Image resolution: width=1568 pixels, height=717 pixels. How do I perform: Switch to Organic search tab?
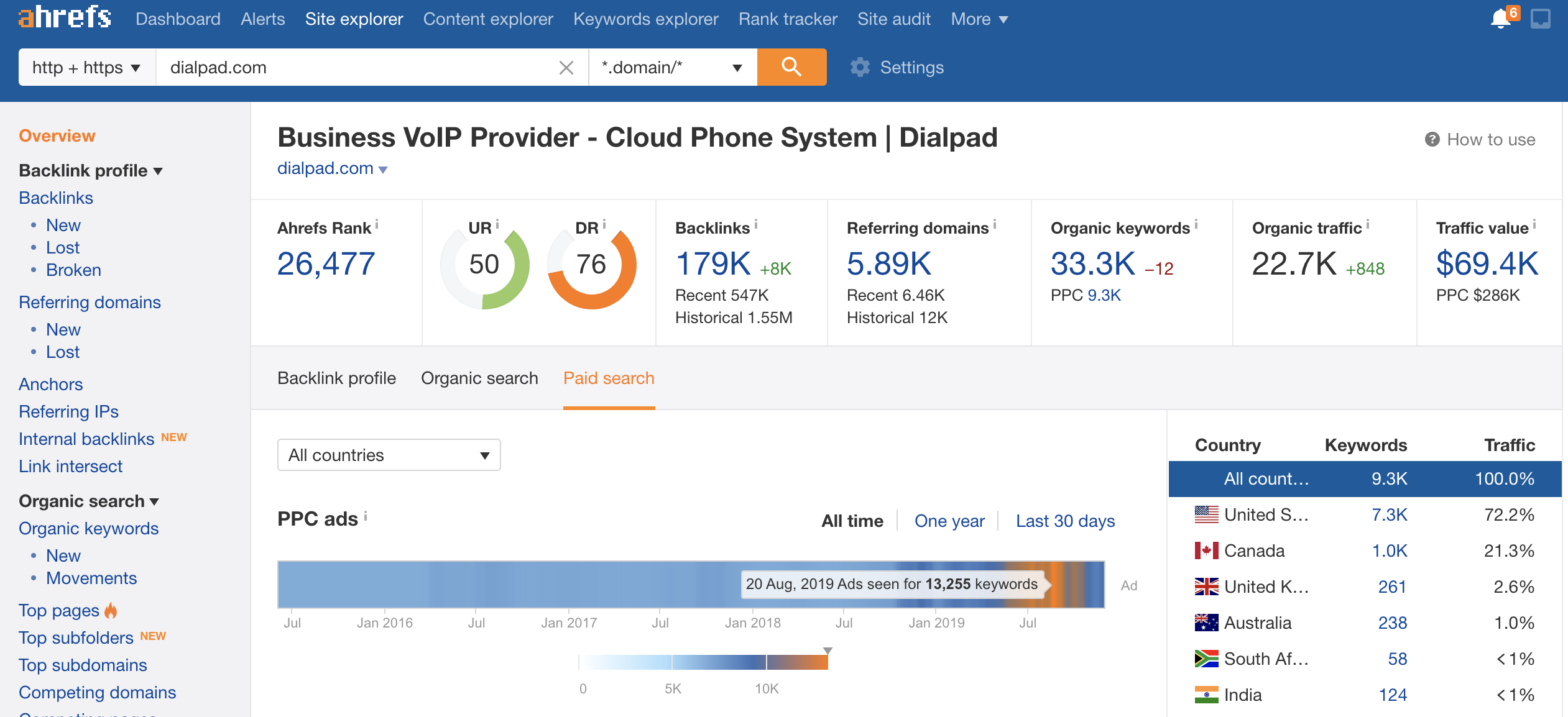[479, 378]
